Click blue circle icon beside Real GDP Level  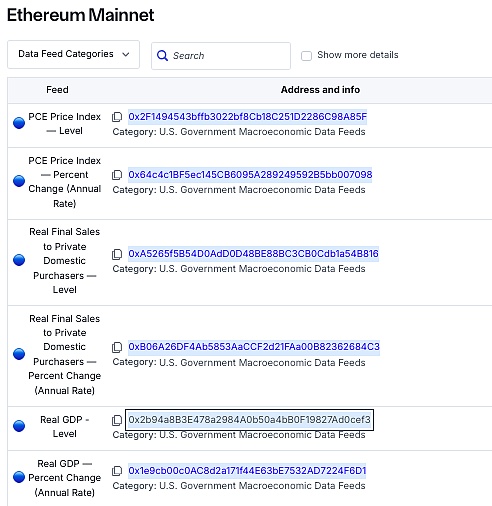[19, 426]
